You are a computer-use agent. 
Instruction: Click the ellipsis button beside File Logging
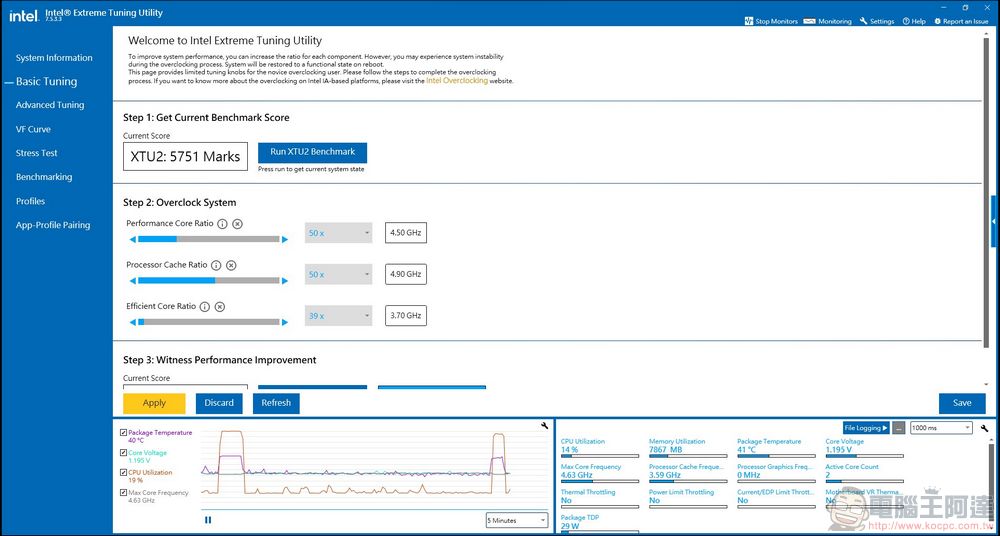tap(899, 428)
